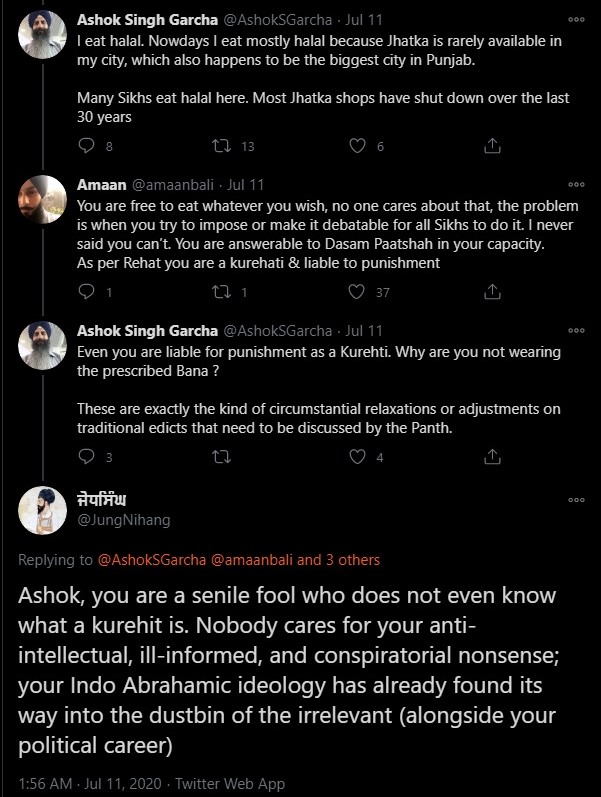The image size is (601, 797).
Task: Retweet Ashok's first tweet with 13 retweets
Action: pos(222,146)
